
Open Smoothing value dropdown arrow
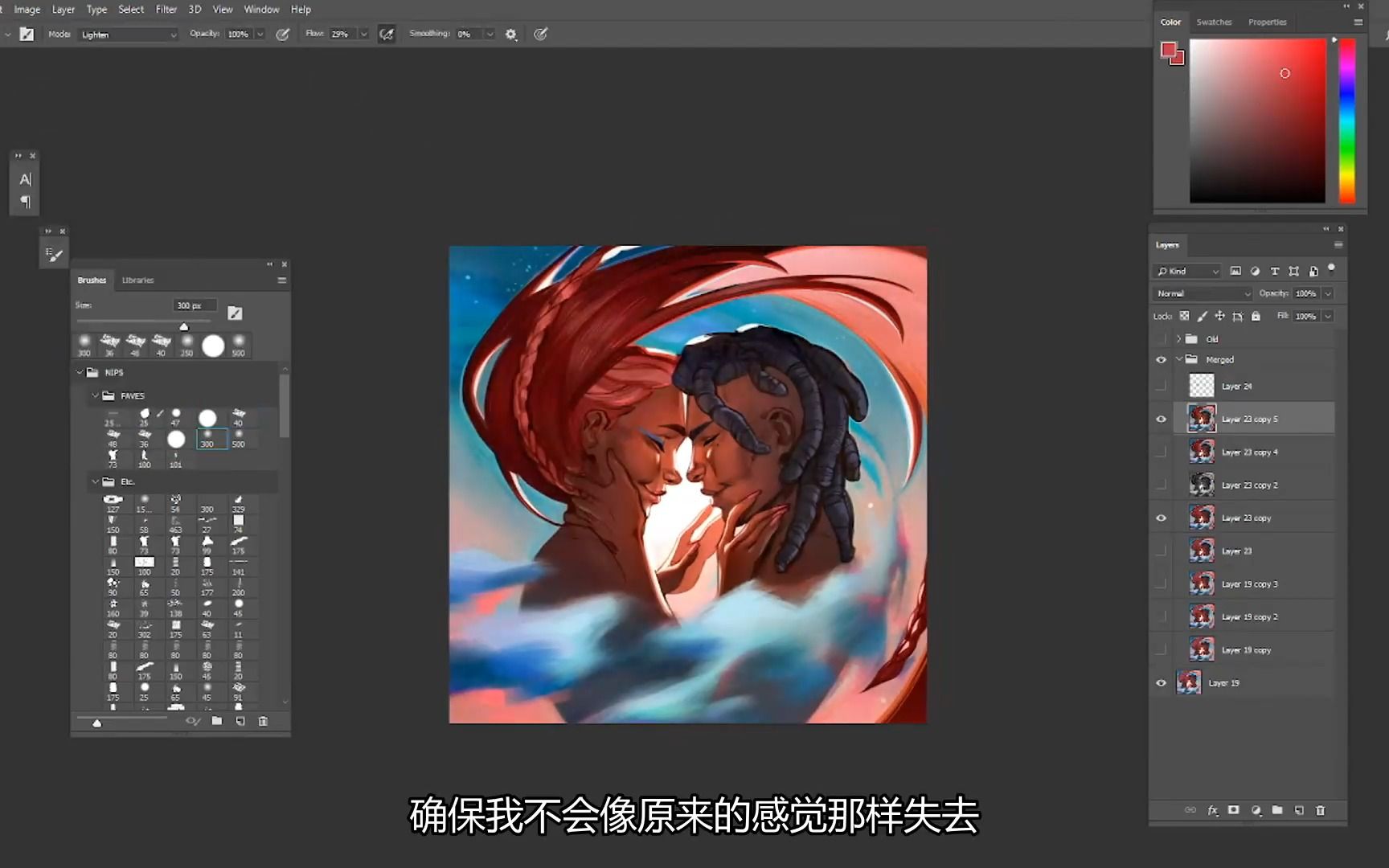click(490, 34)
